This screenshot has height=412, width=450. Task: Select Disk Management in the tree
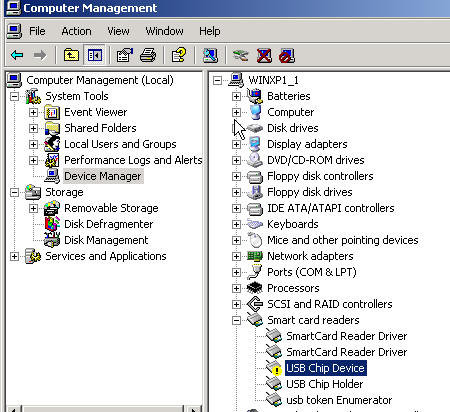[x=106, y=240]
